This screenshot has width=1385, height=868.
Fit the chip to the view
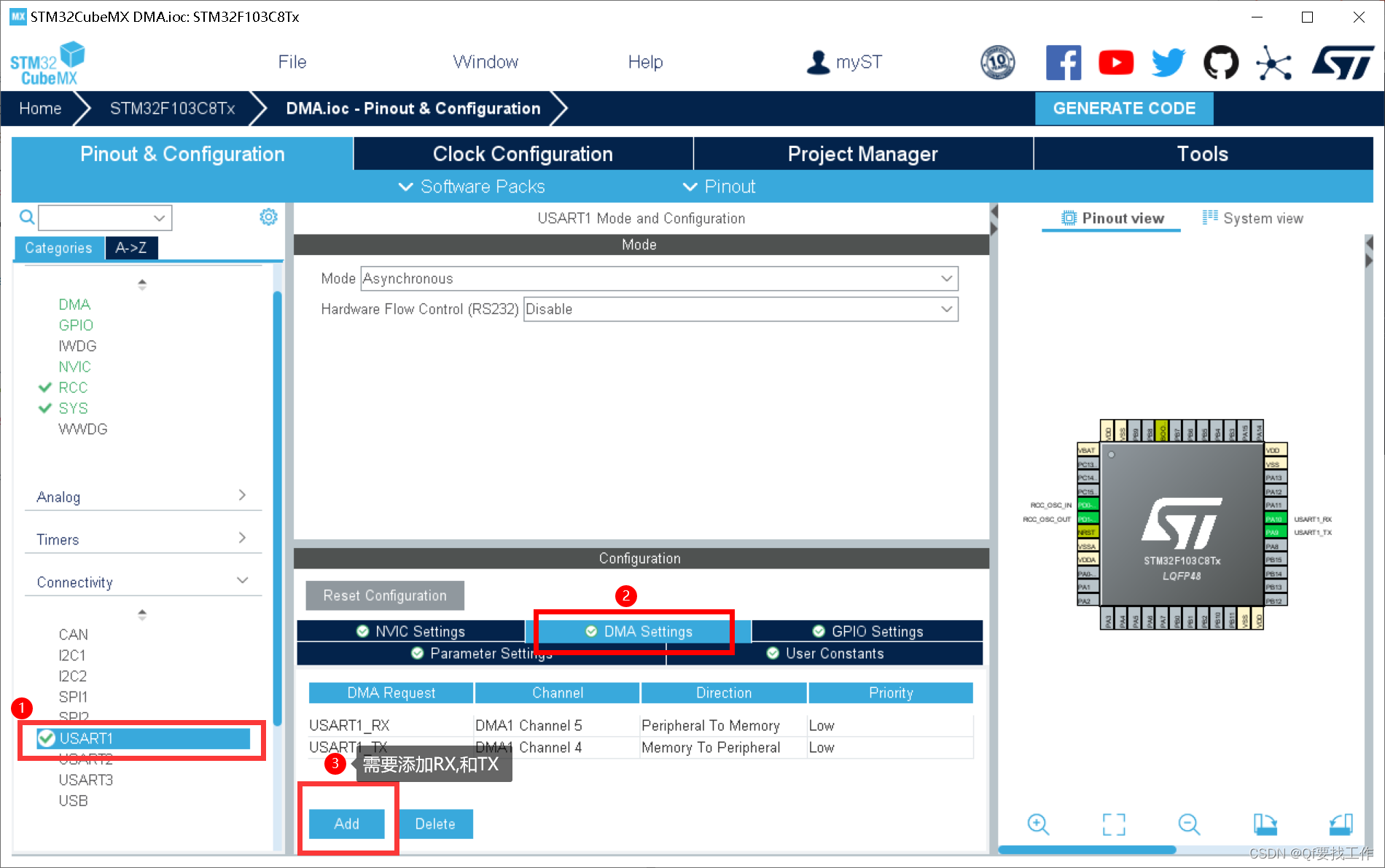click(1114, 824)
